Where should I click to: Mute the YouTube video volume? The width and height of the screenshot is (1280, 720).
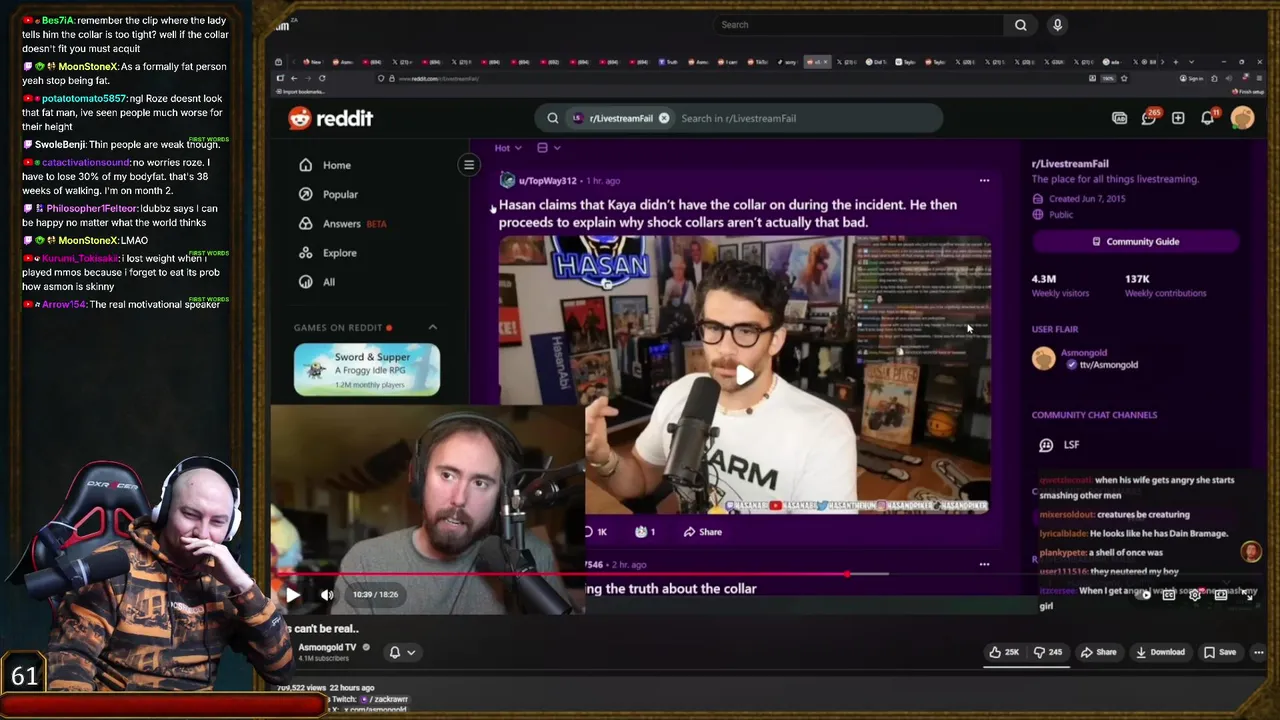(327, 594)
